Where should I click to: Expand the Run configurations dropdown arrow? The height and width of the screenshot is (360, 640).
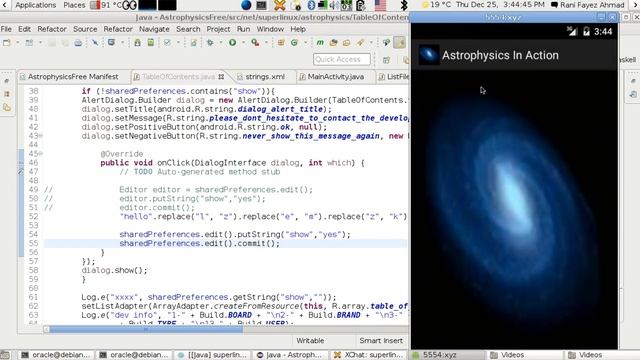click(243, 42)
